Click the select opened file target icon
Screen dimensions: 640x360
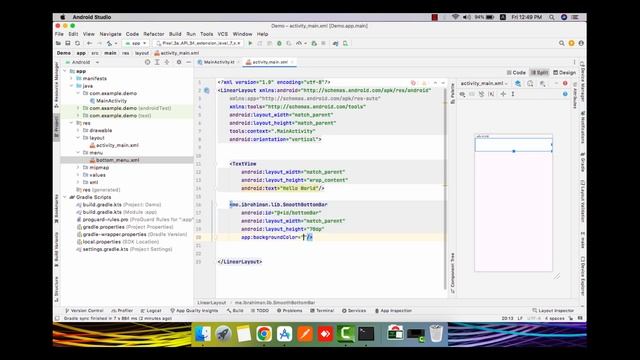coord(147,62)
